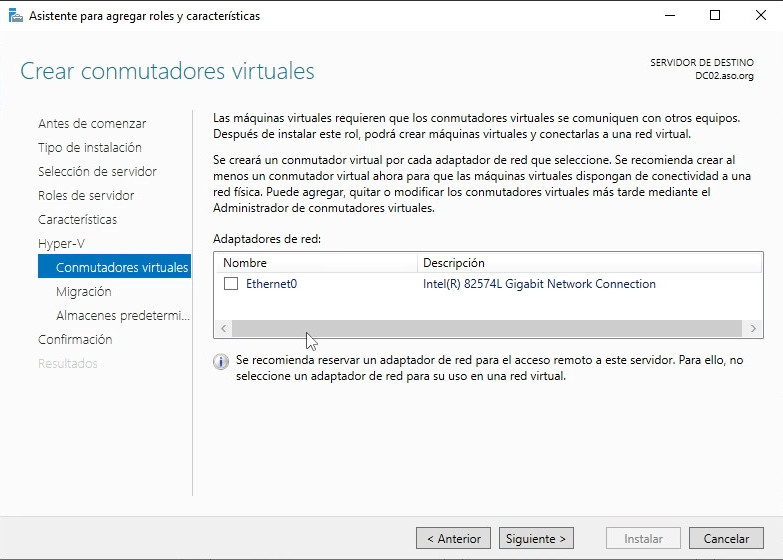Navigate to Selección de servidor
Screen dimensions: 783x560
97,172
